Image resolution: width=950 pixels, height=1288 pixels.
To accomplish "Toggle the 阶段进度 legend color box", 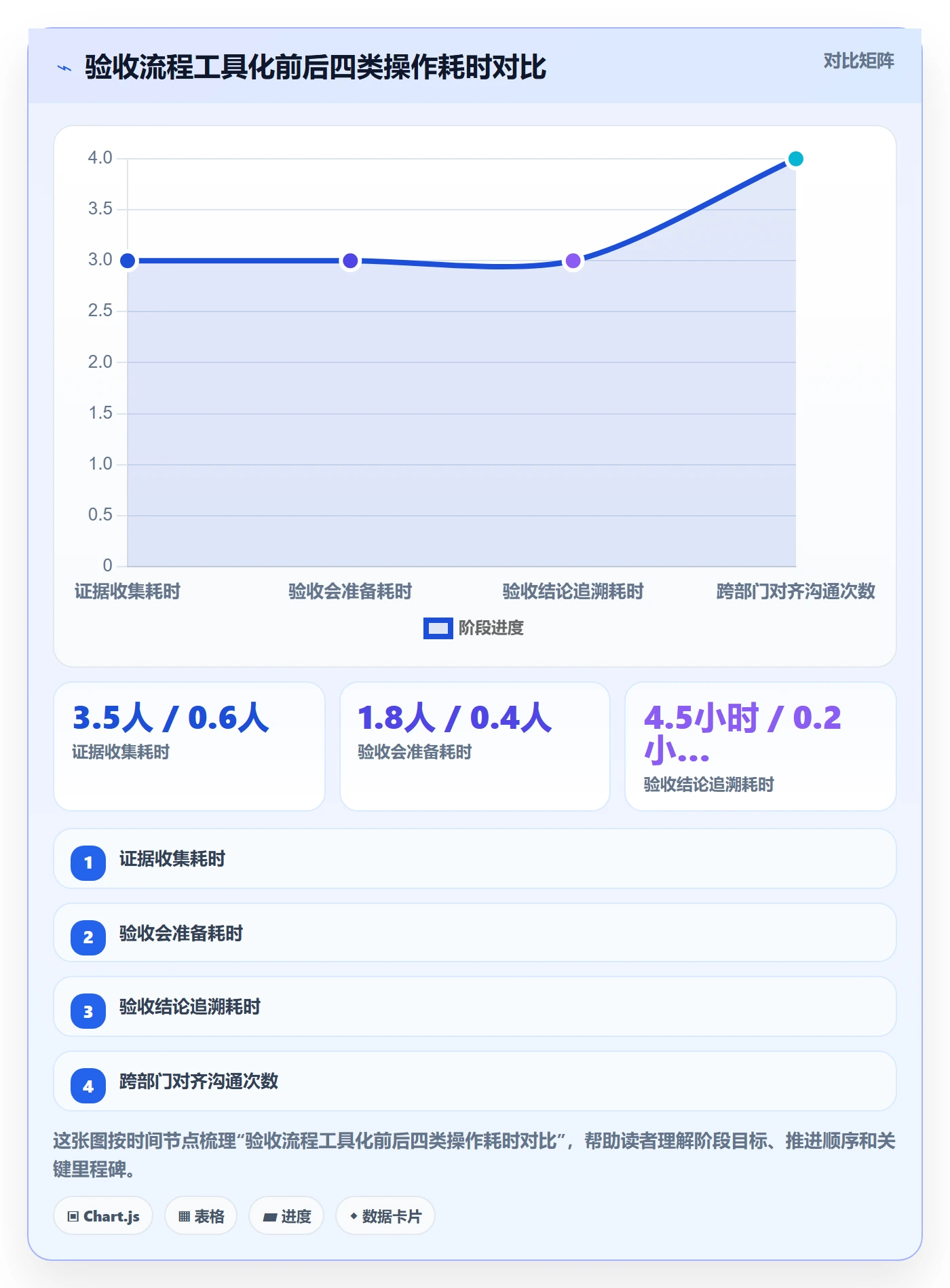I will coord(438,628).
